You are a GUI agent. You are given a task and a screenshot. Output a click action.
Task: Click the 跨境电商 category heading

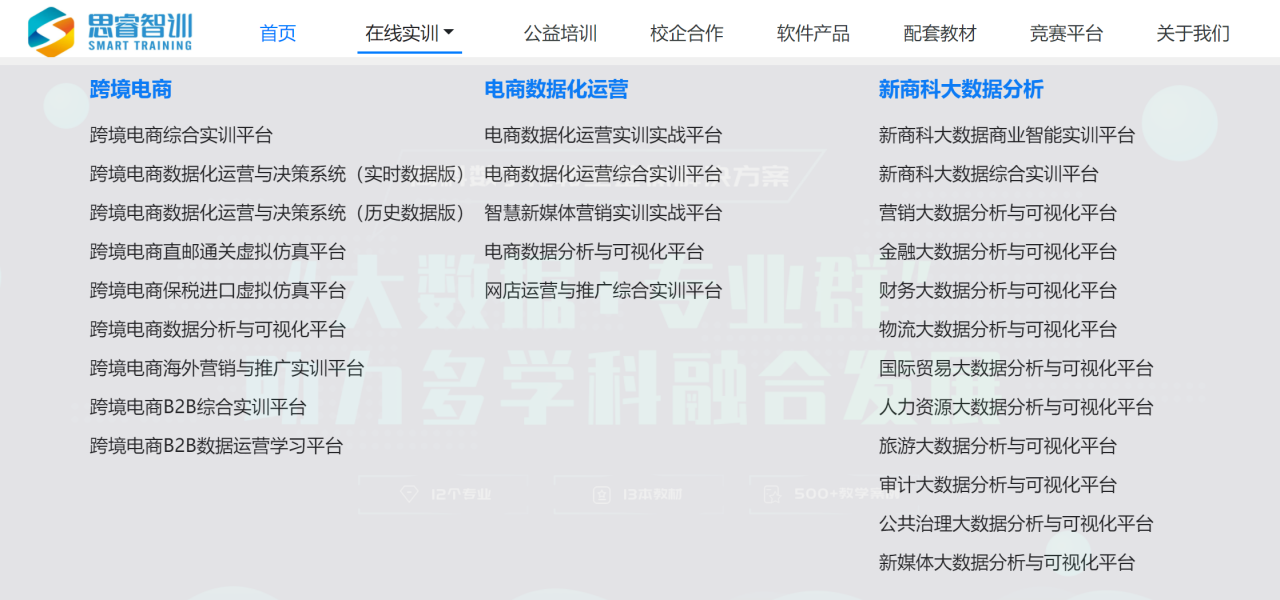[131, 90]
